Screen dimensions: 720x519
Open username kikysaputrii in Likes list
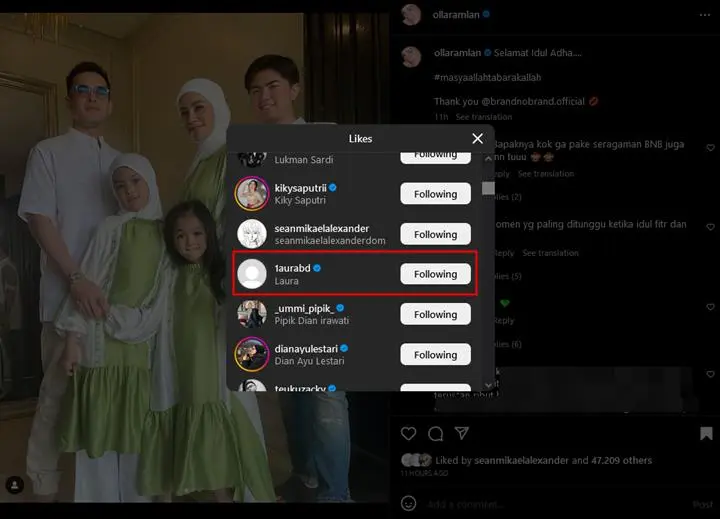301,188
